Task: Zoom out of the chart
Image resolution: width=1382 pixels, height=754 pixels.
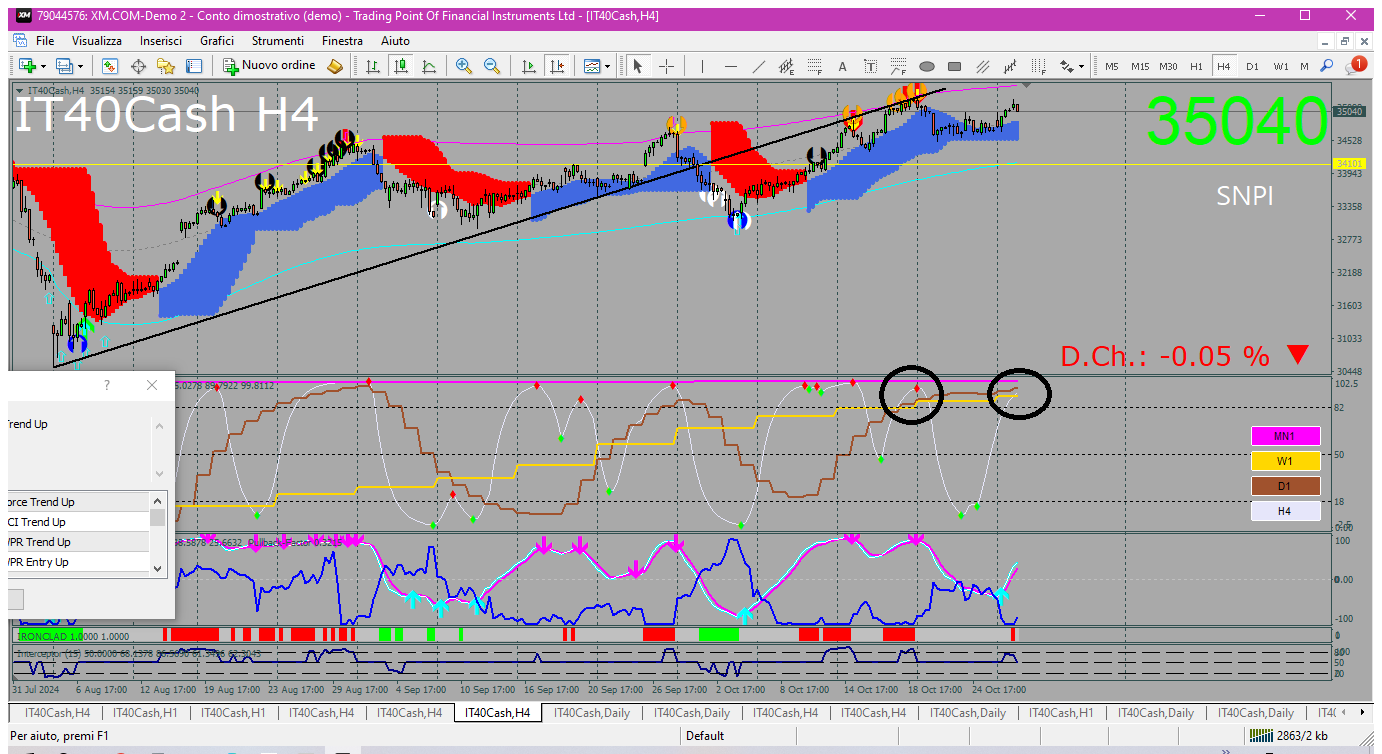Action: click(492, 66)
